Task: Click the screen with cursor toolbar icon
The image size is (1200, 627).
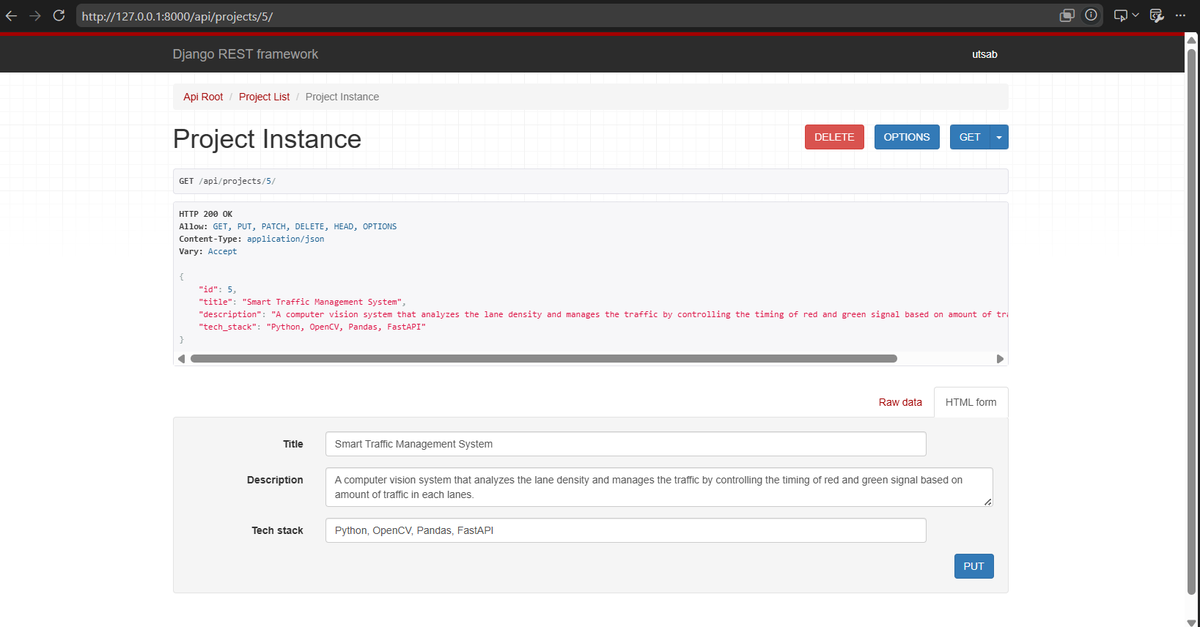Action: 1120,16
